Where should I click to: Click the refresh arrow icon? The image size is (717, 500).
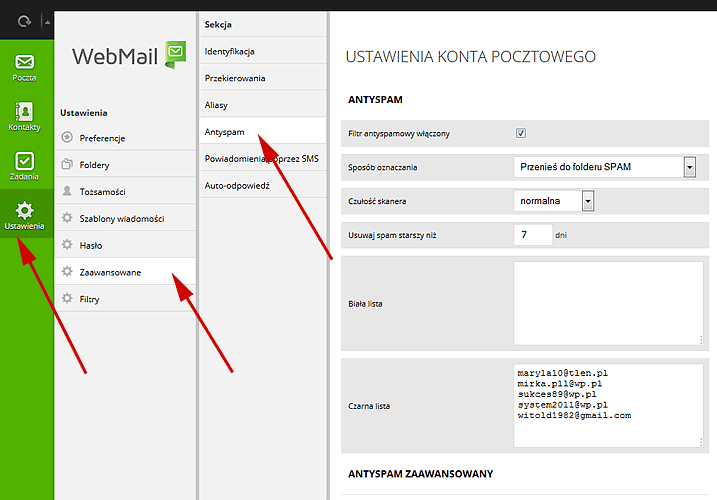coord(24,21)
